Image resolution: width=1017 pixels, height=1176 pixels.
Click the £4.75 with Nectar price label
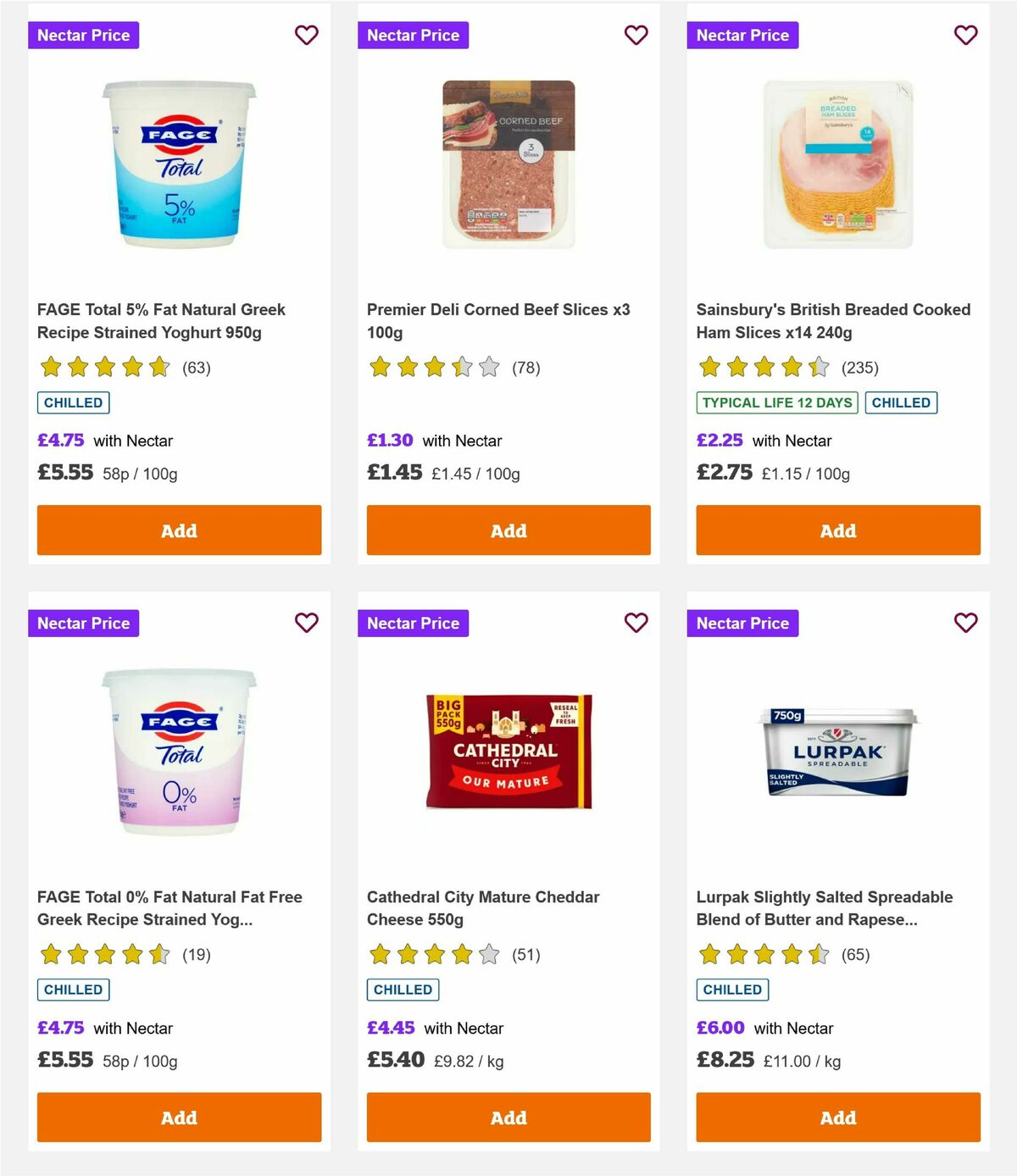(x=59, y=440)
